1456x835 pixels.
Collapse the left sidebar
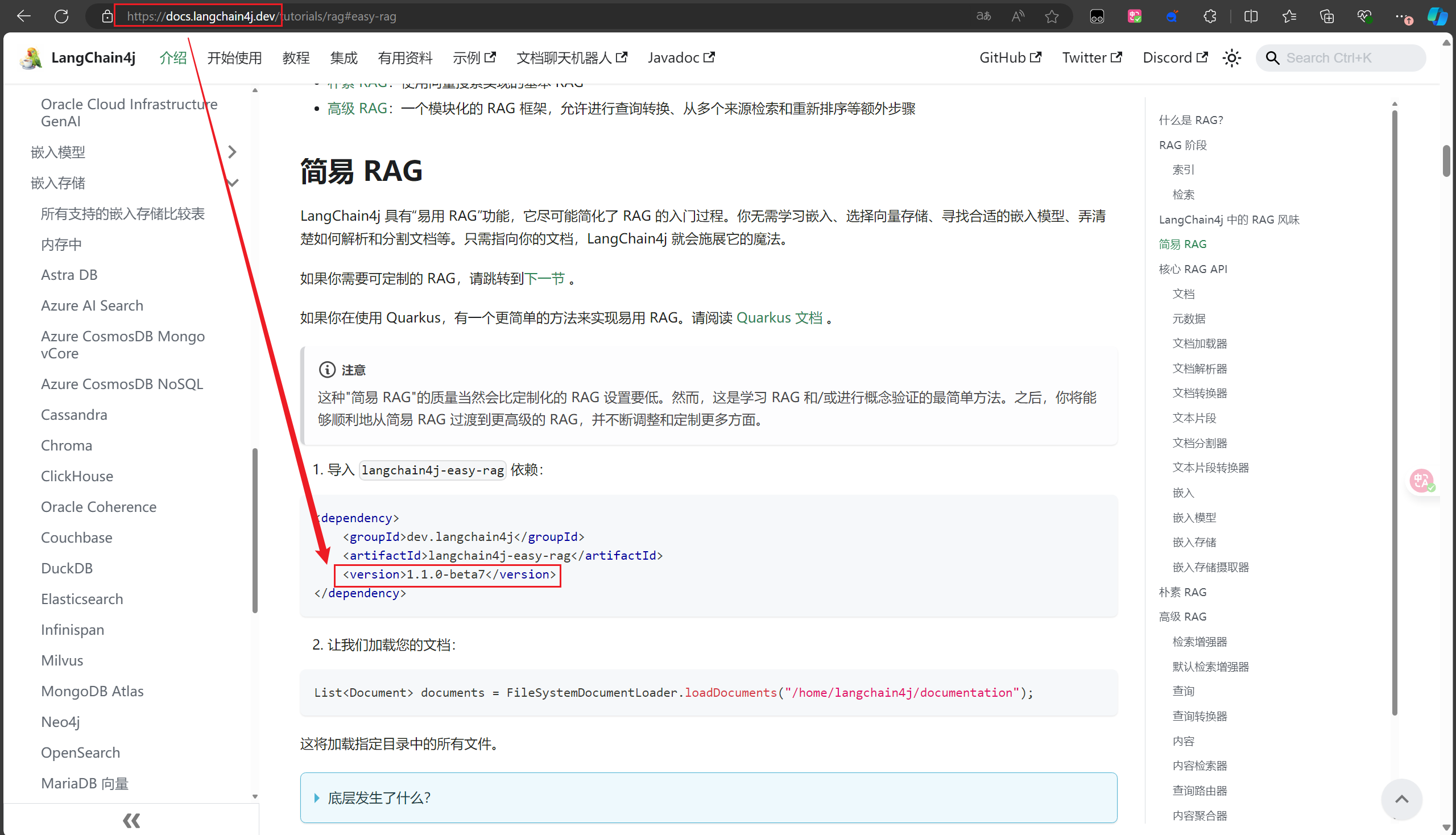[131, 820]
